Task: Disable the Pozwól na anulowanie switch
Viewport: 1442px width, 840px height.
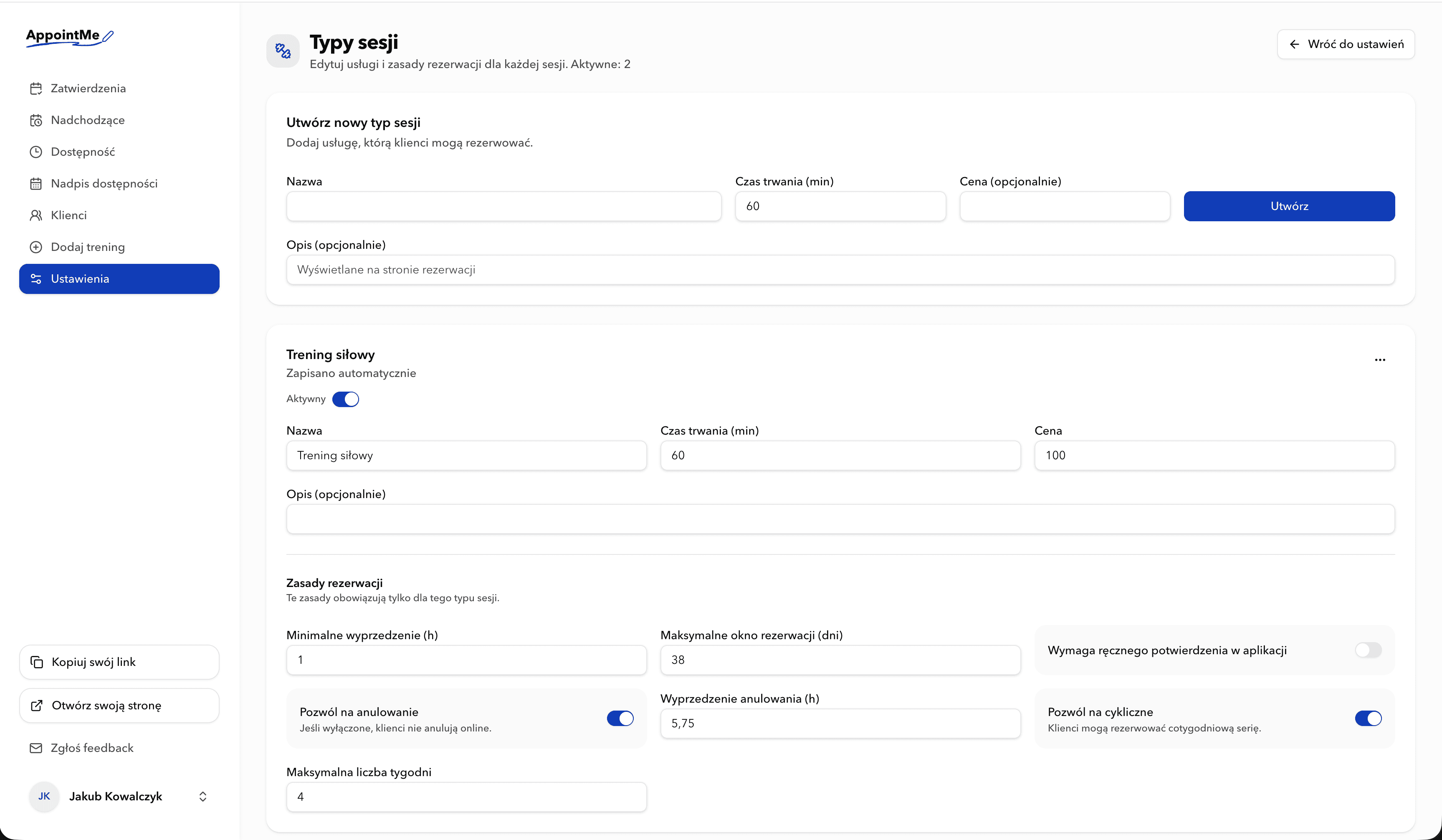Action: pos(620,719)
